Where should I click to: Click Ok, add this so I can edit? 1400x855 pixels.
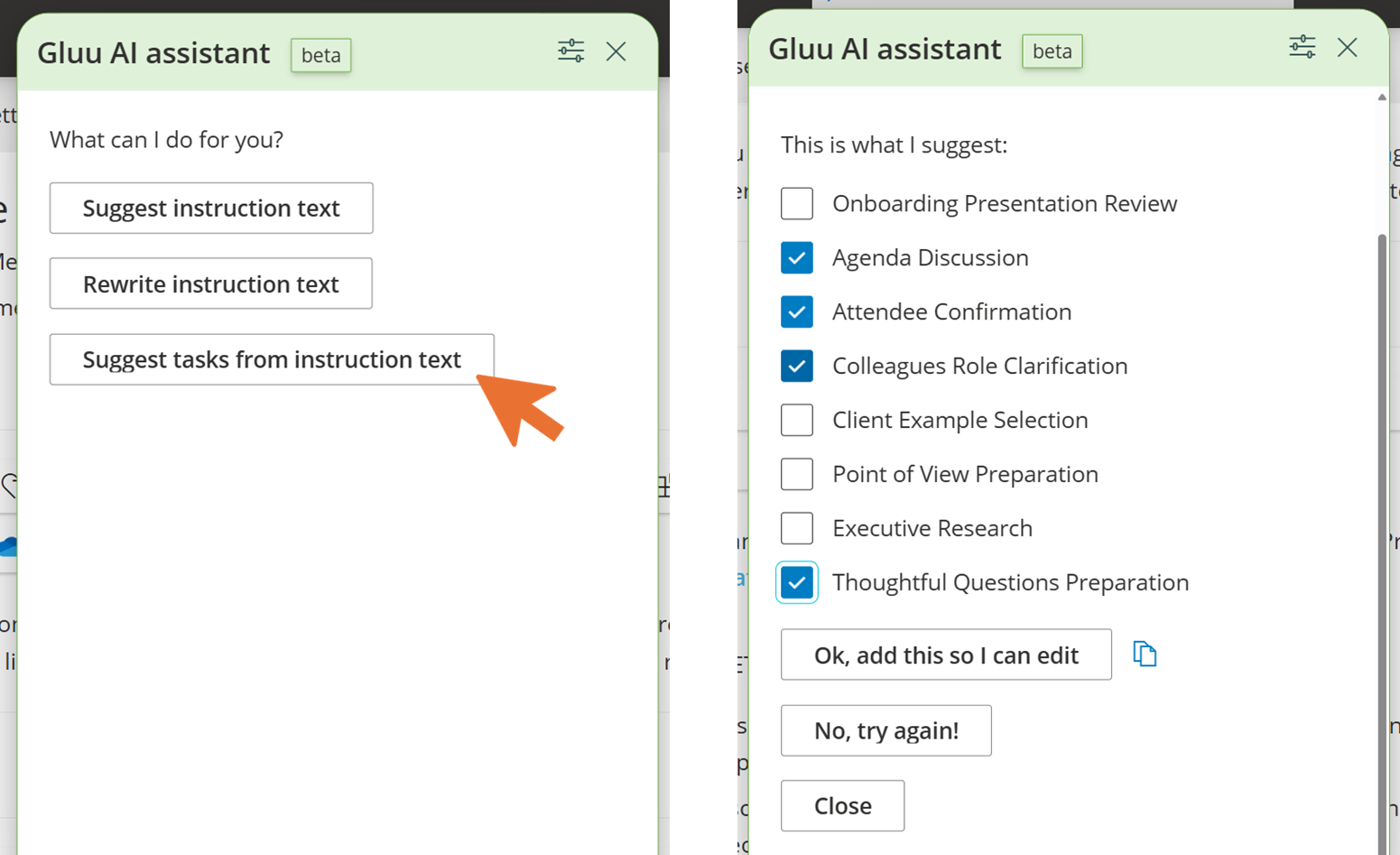[946, 655]
